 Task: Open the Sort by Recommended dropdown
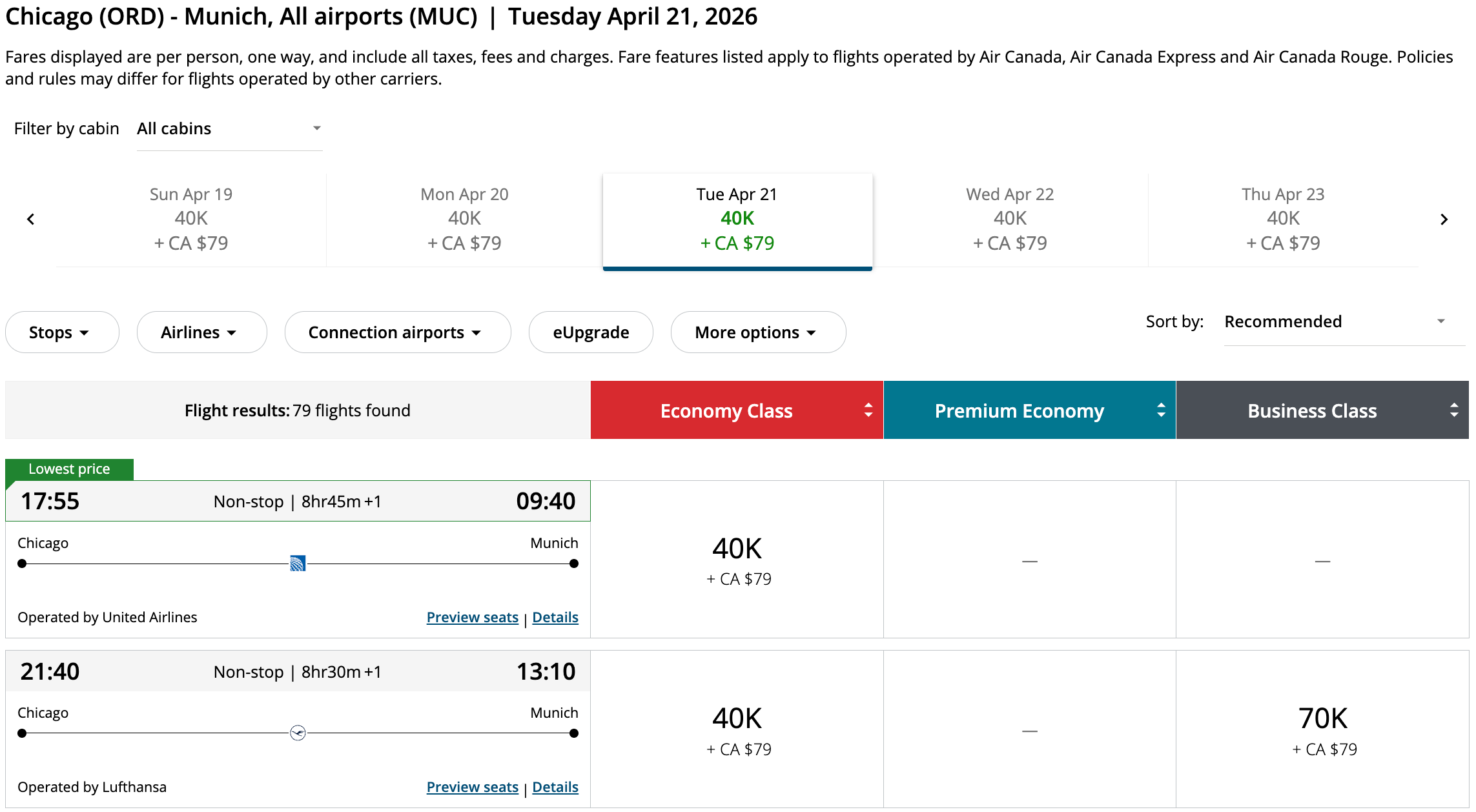click(x=1343, y=322)
